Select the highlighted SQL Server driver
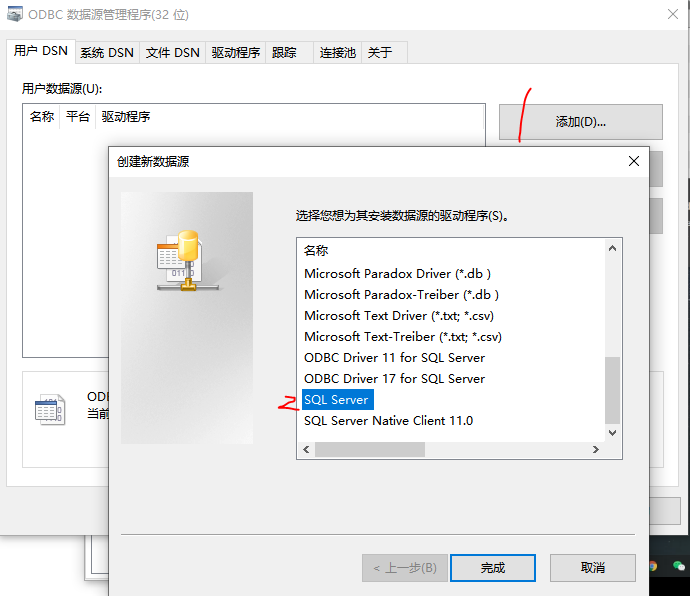This screenshot has width=690, height=596. point(338,400)
